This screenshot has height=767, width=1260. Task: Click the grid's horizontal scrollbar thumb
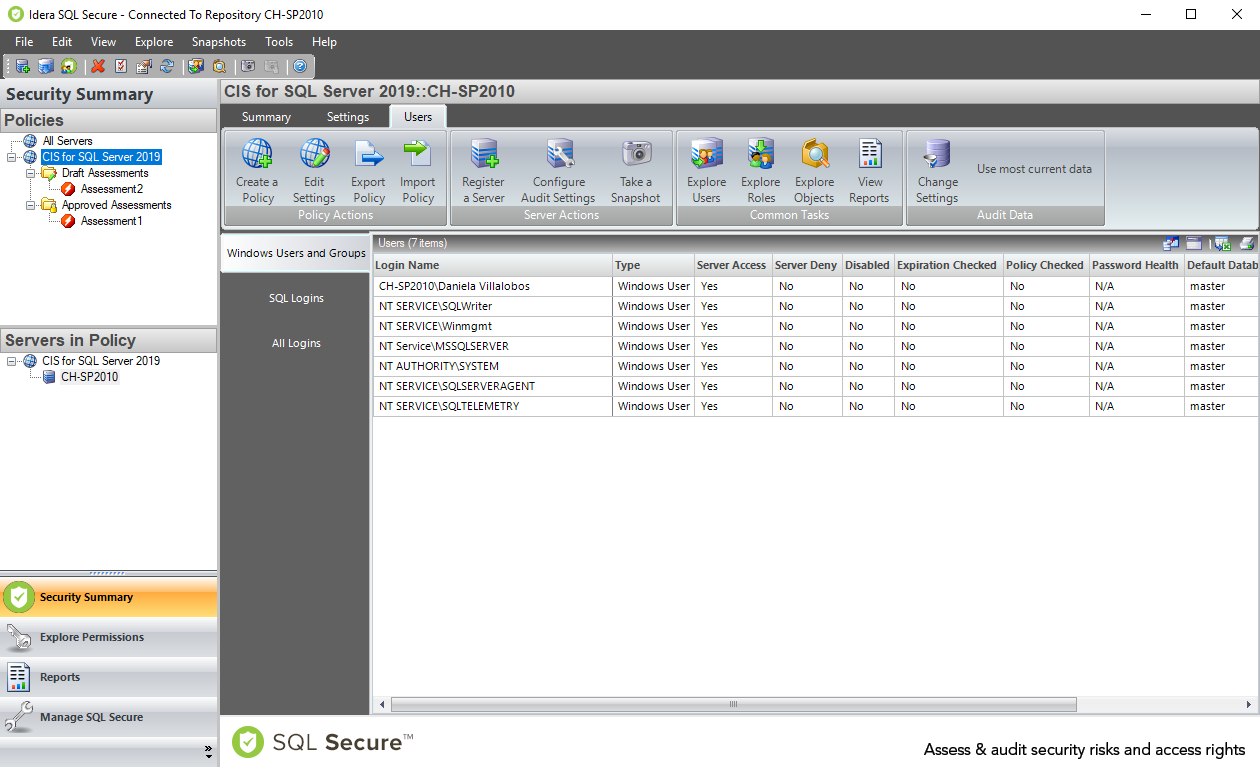click(x=733, y=704)
